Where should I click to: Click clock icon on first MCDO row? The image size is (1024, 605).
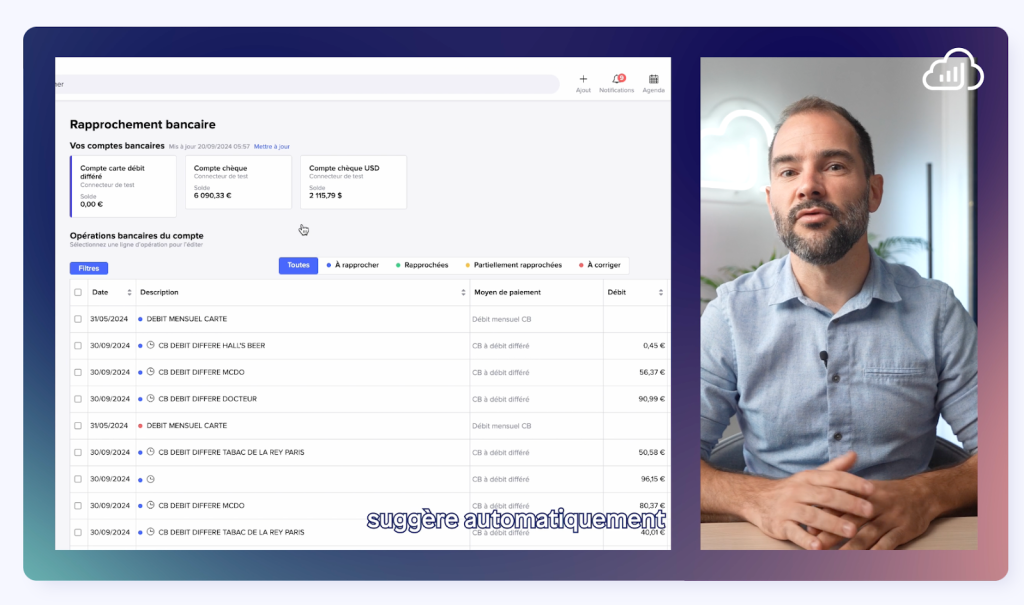(151, 372)
